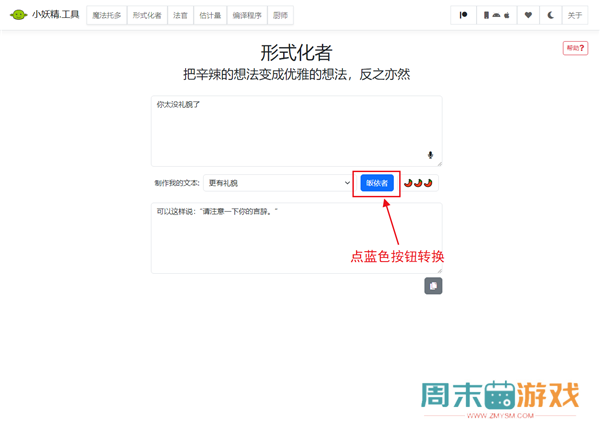Start voice input with microphone icon

pyautogui.click(x=430, y=155)
